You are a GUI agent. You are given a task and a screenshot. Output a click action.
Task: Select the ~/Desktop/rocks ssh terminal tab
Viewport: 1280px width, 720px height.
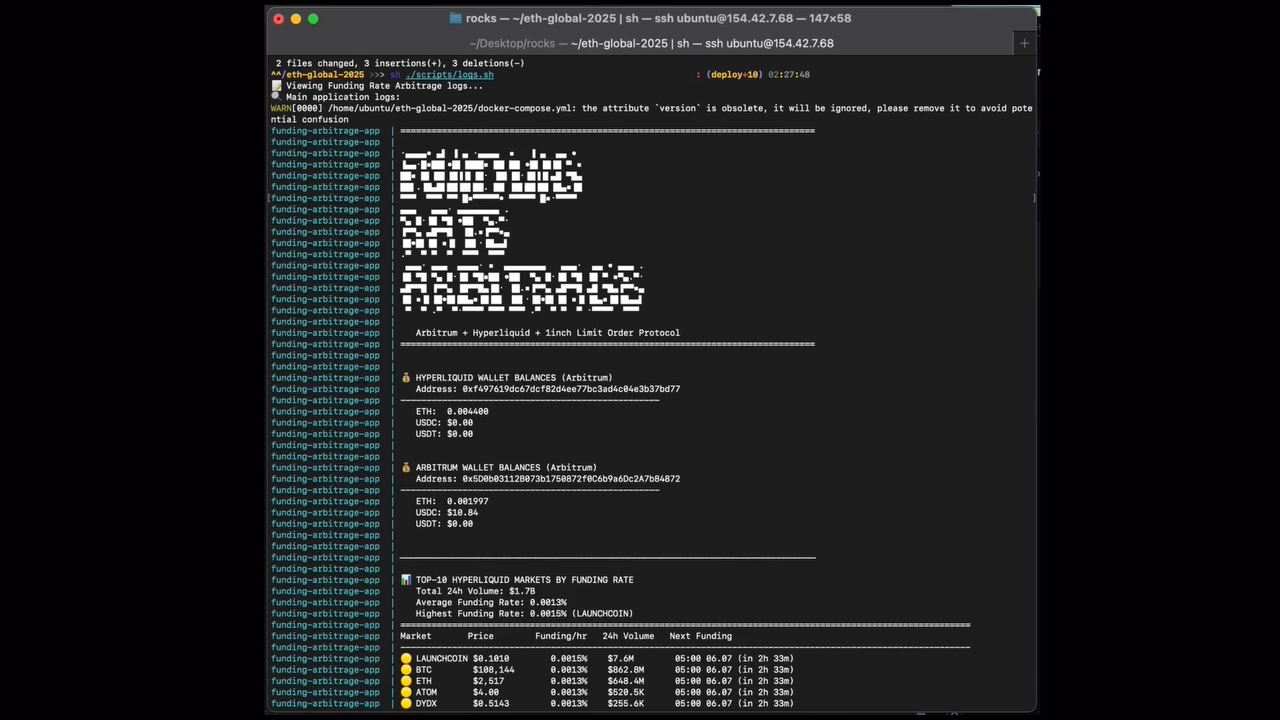pos(651,43)
